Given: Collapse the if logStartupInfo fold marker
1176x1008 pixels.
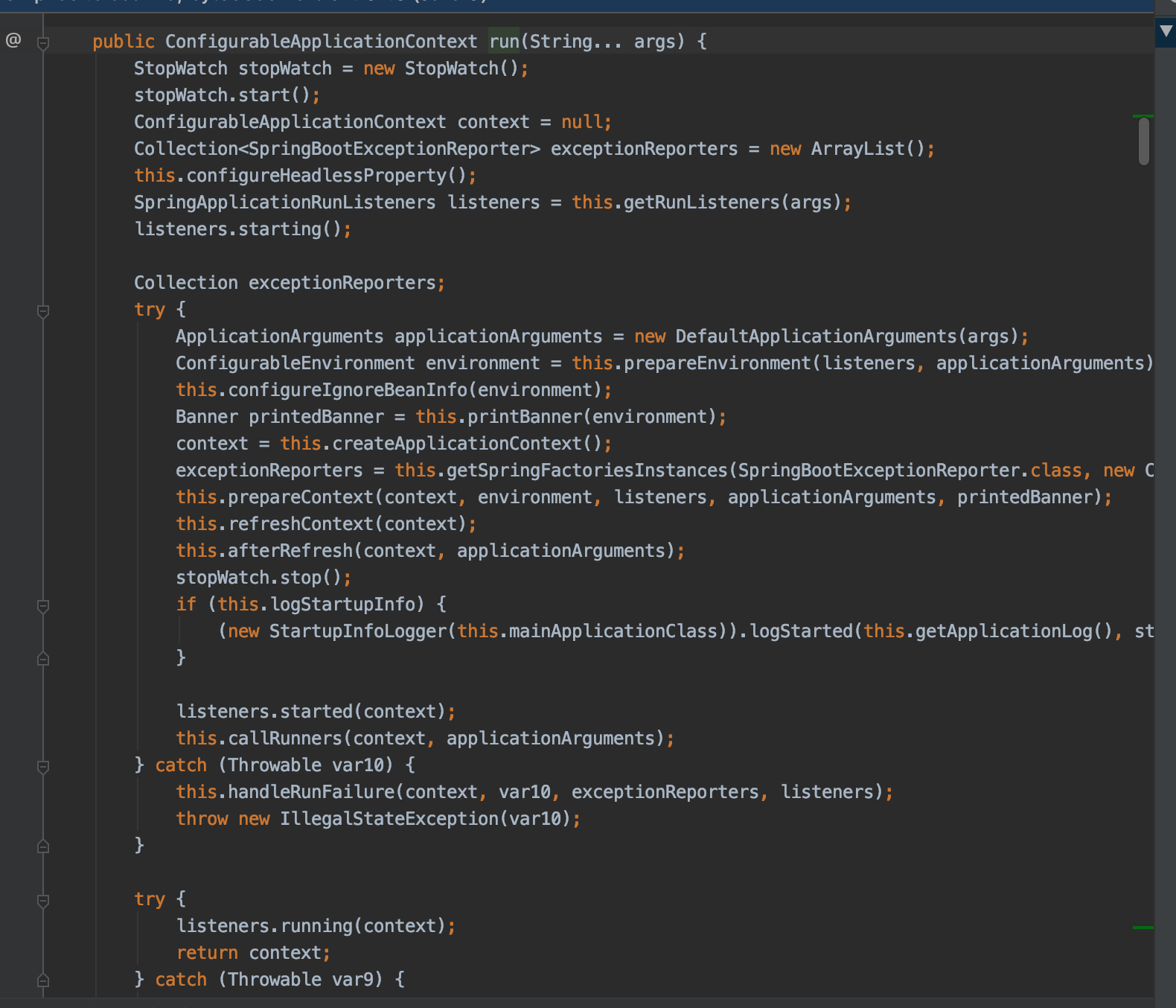Looking at the screenshot, I should tap(43, 606).
